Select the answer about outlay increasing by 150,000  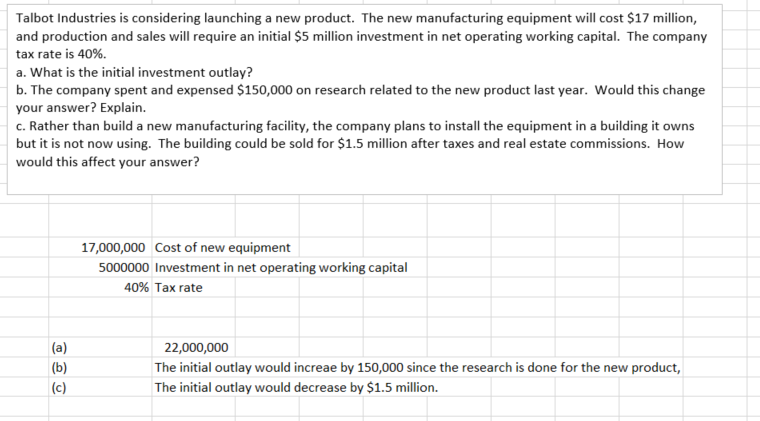click(417, 368)
